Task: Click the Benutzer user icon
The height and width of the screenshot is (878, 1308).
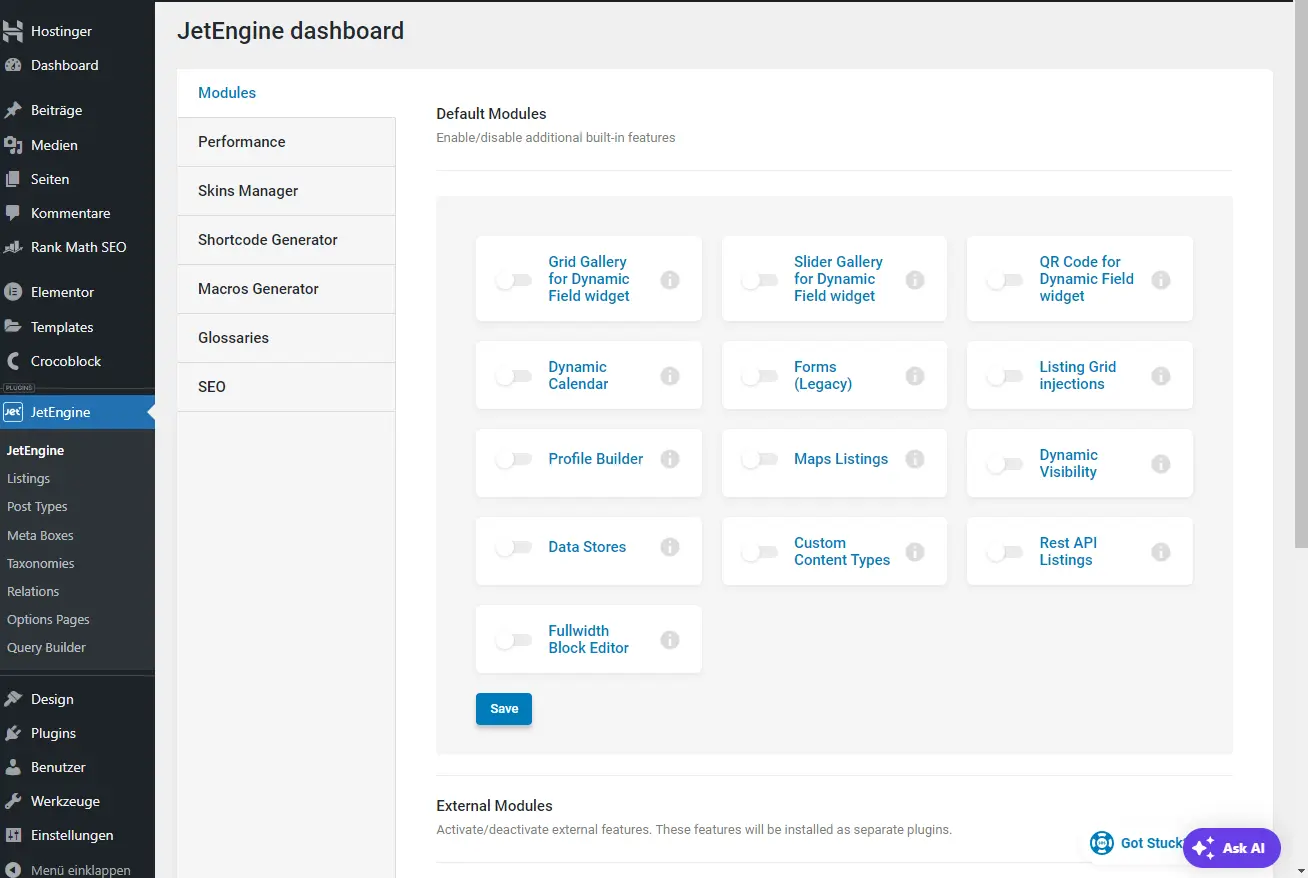Action: click(13, 767)
